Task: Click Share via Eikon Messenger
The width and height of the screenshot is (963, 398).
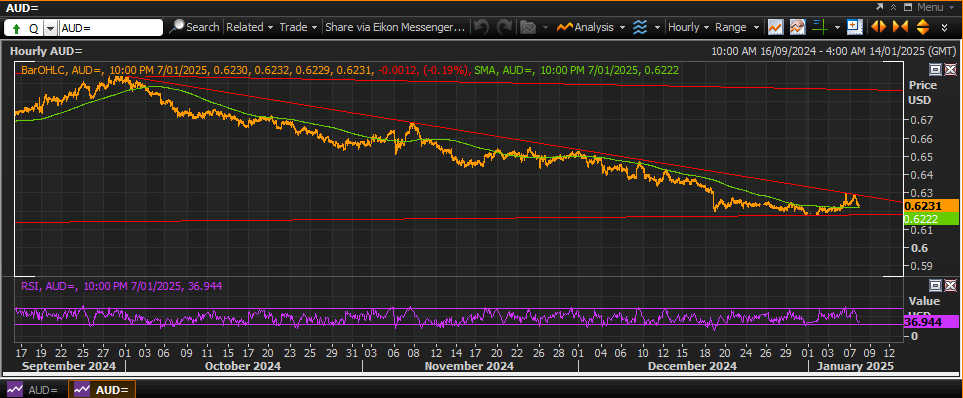Action: (395, 27)
